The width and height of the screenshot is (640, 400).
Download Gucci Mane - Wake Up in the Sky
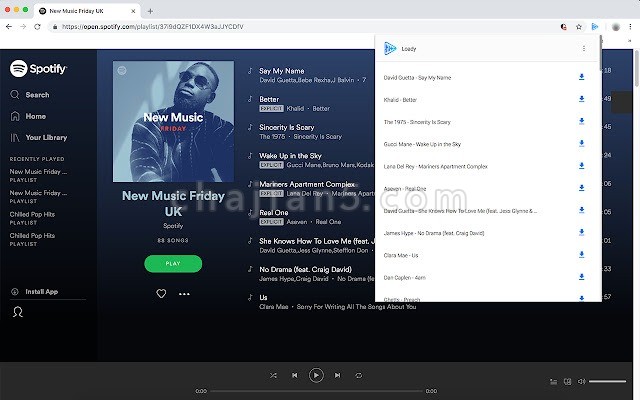582,143
